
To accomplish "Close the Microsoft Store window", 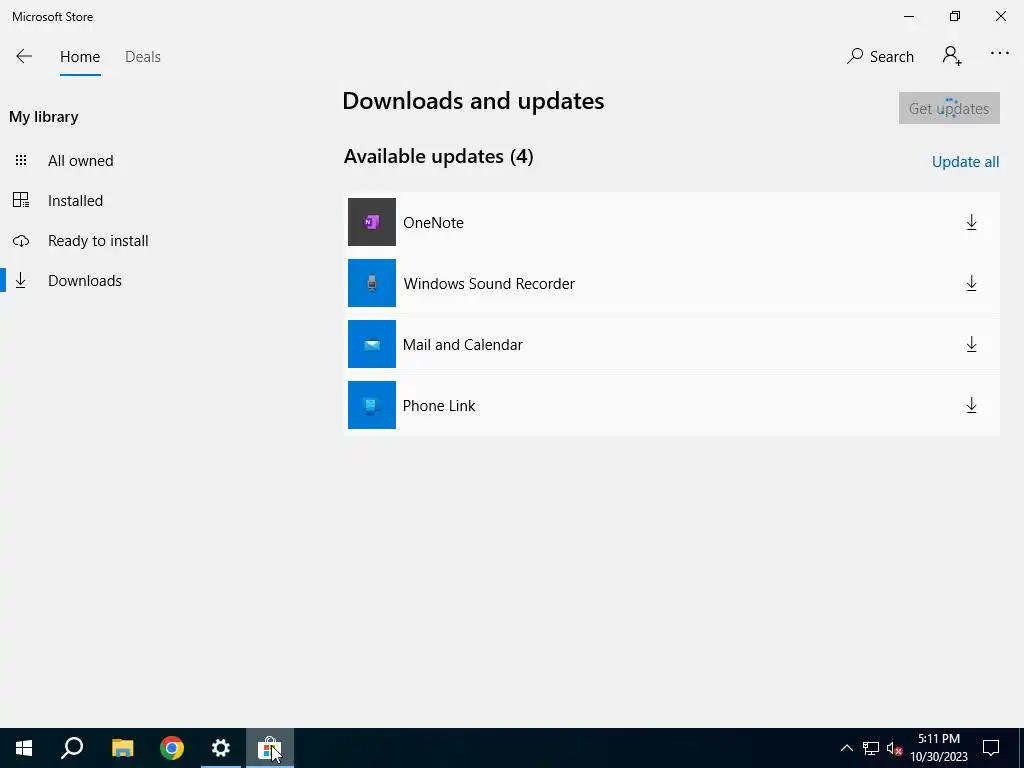I will point(1000,16).
